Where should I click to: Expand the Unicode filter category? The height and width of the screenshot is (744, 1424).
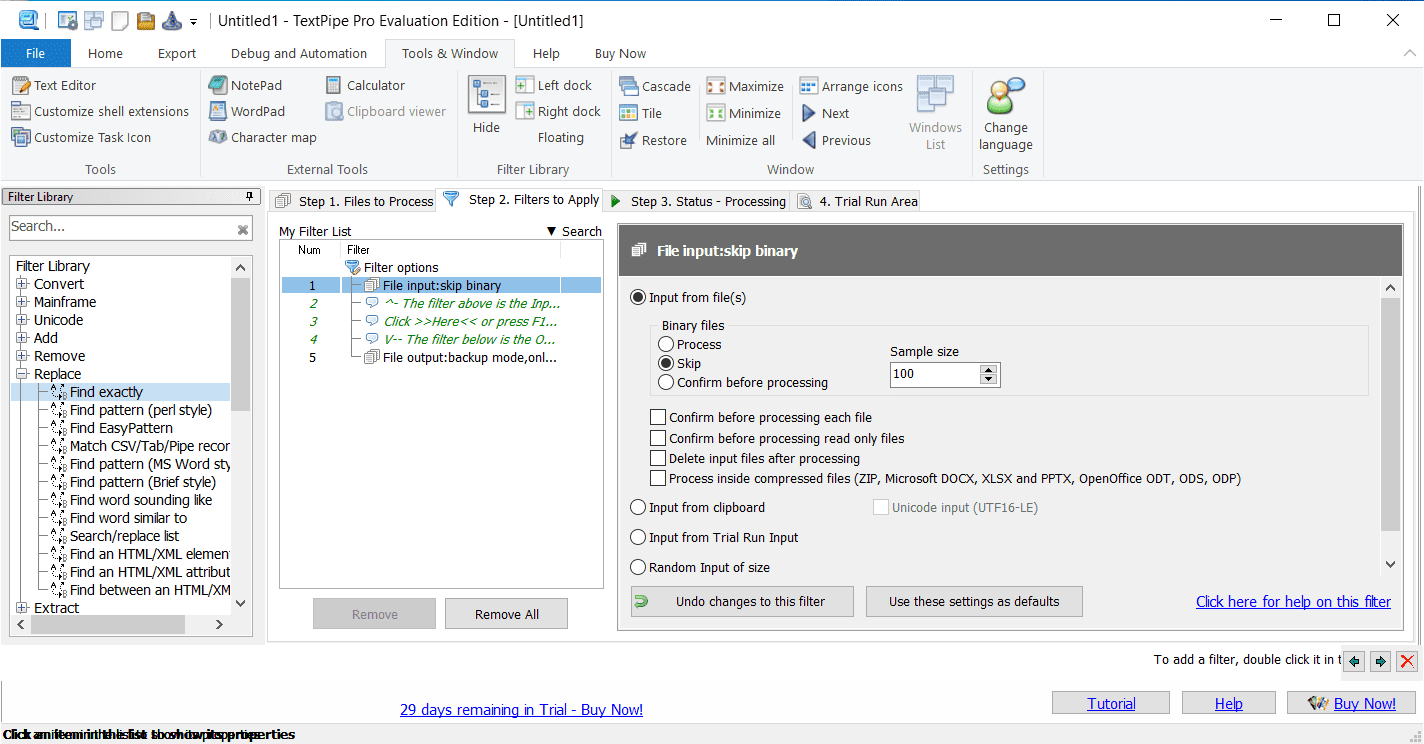pos(22,320)
